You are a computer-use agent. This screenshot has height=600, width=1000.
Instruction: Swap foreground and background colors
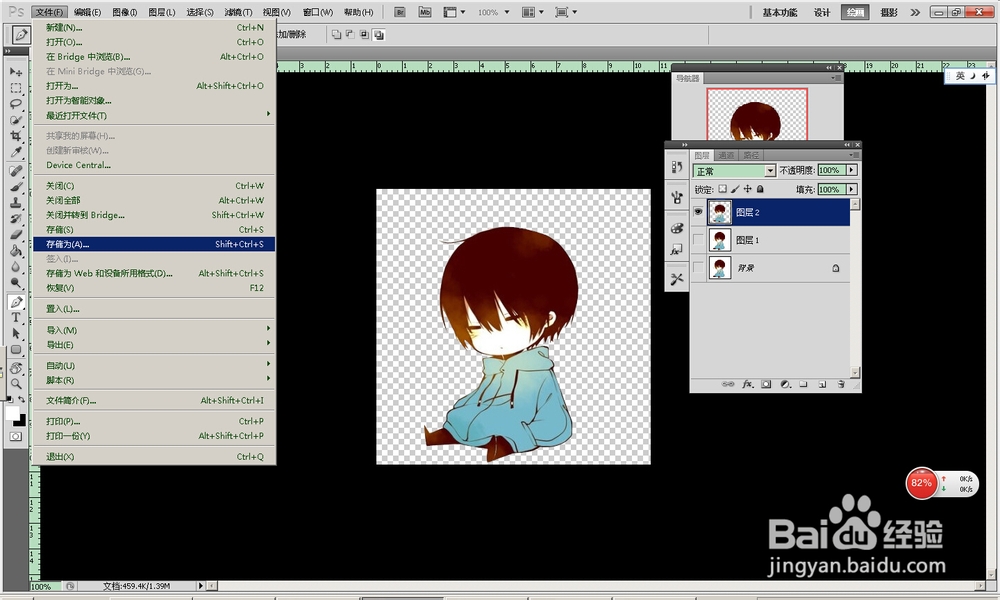pos(22,400)
